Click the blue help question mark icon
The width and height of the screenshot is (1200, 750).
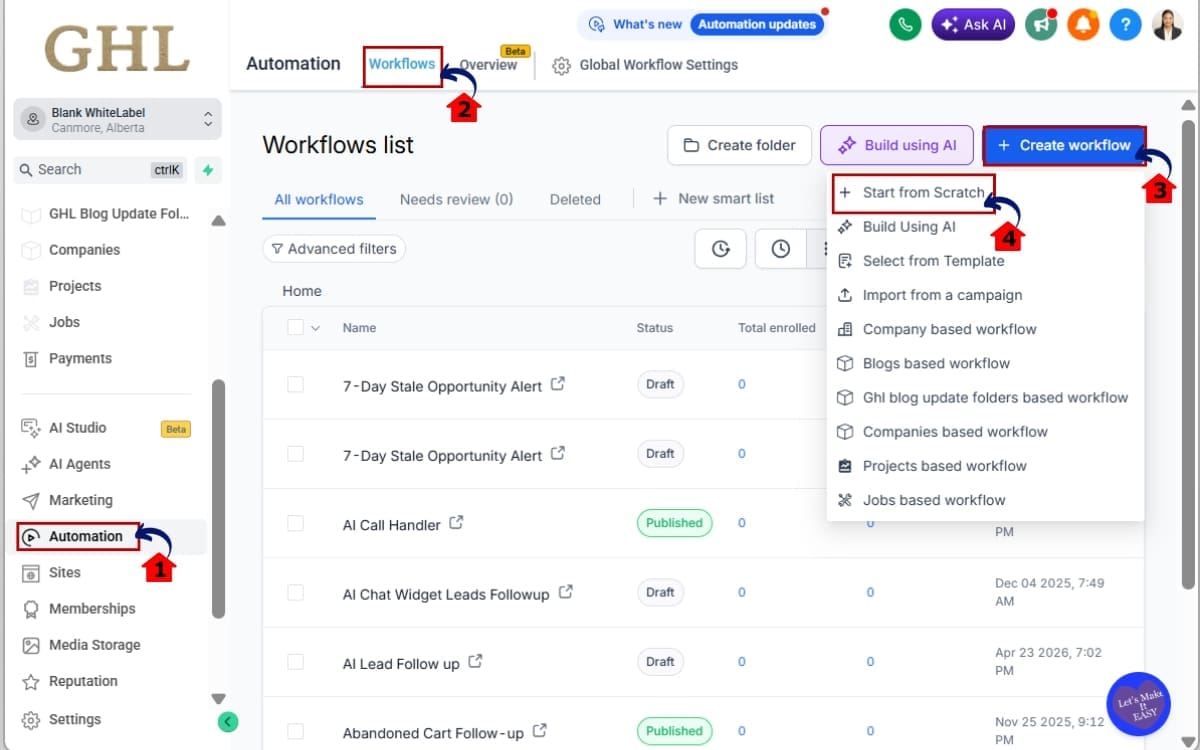pyautogui.click(x=1125, y=25)
